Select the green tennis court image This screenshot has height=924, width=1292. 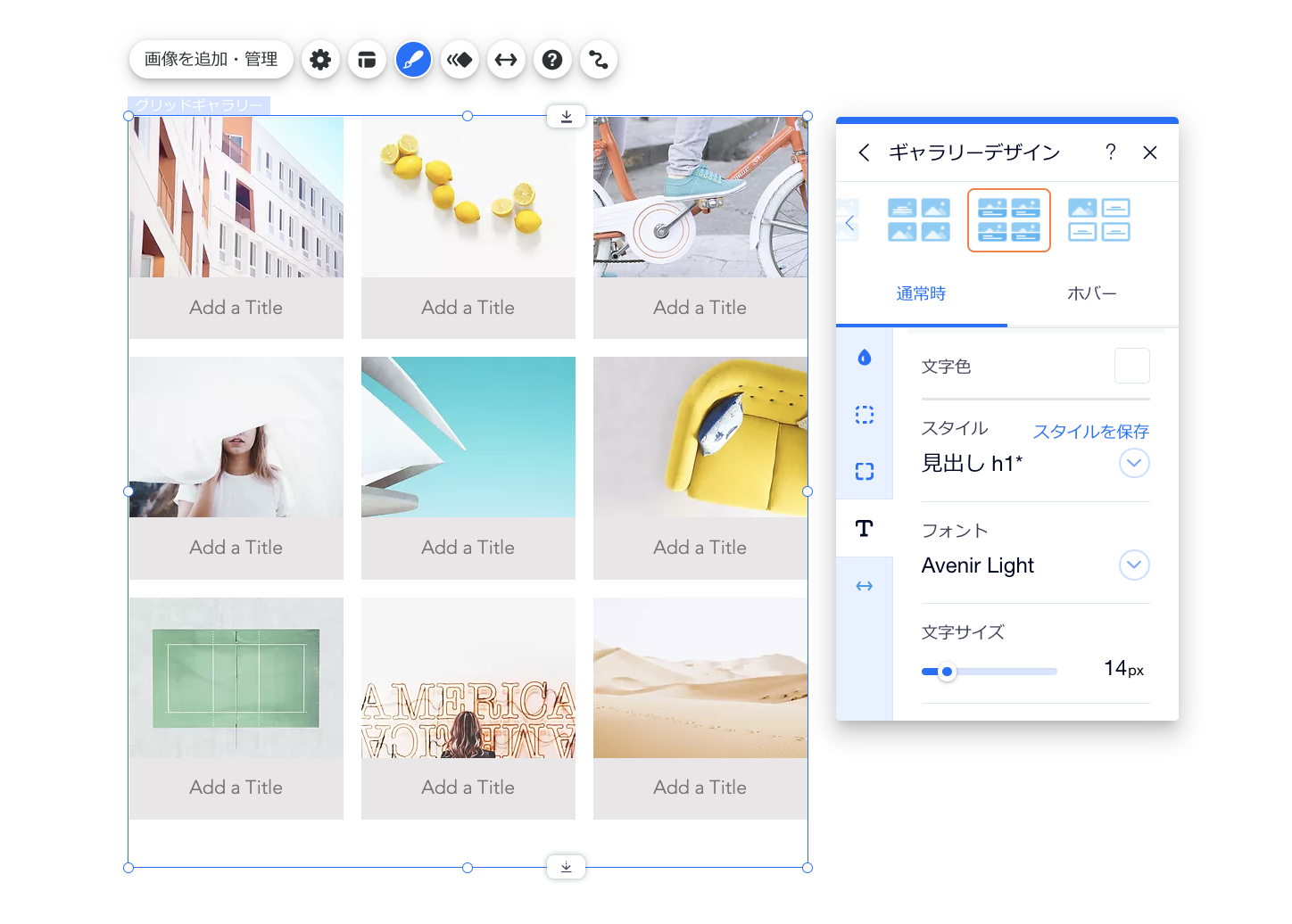pos(236,678)
